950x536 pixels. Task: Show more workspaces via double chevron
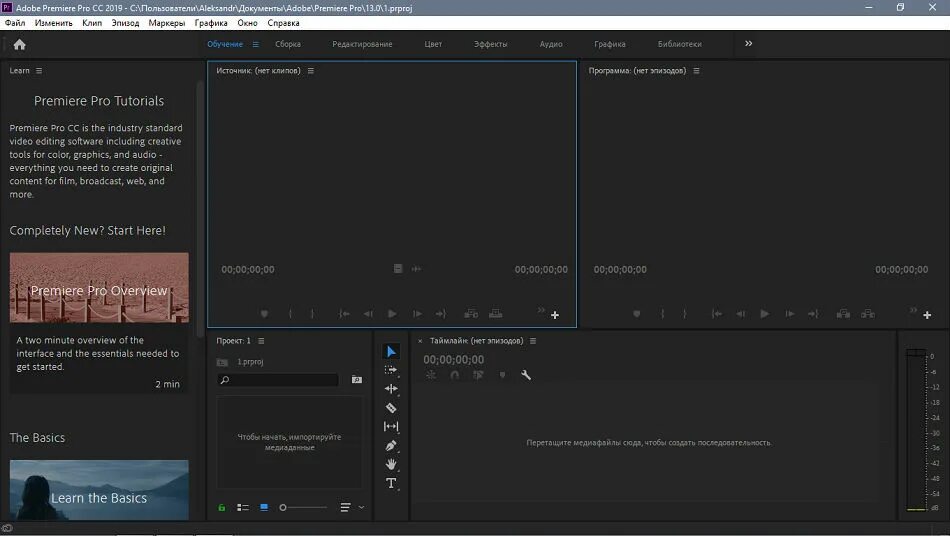click(749, 44)
